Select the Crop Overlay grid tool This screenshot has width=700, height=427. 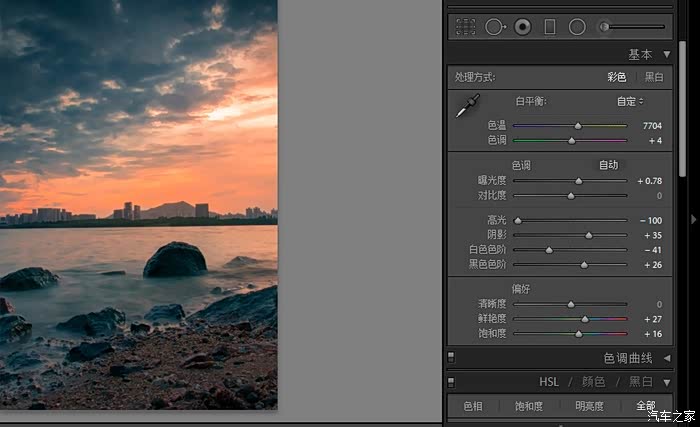pyautogui.click(x=465, y=27)
